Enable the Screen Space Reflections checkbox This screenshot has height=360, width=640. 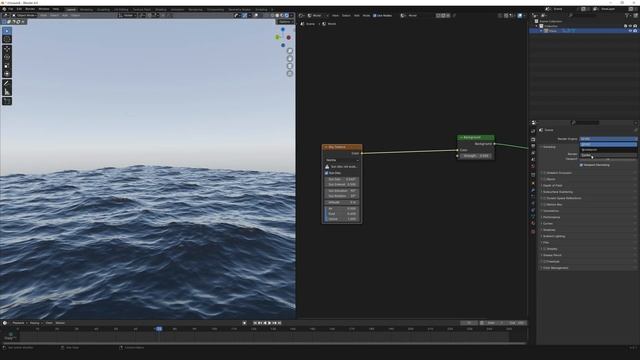pos(544,198)
